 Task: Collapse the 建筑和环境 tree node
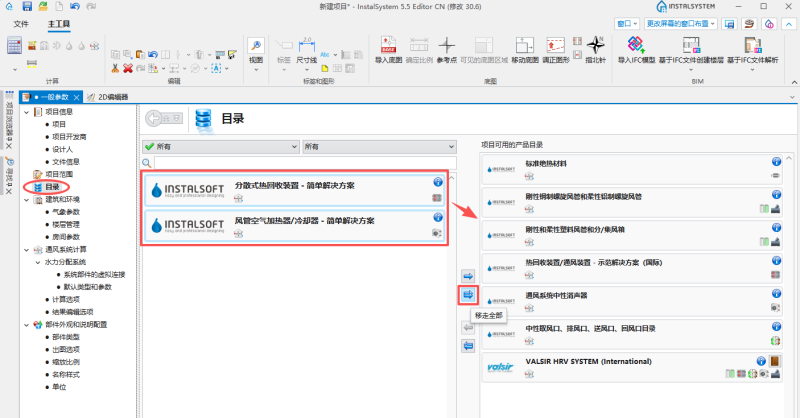pos(27,200)
